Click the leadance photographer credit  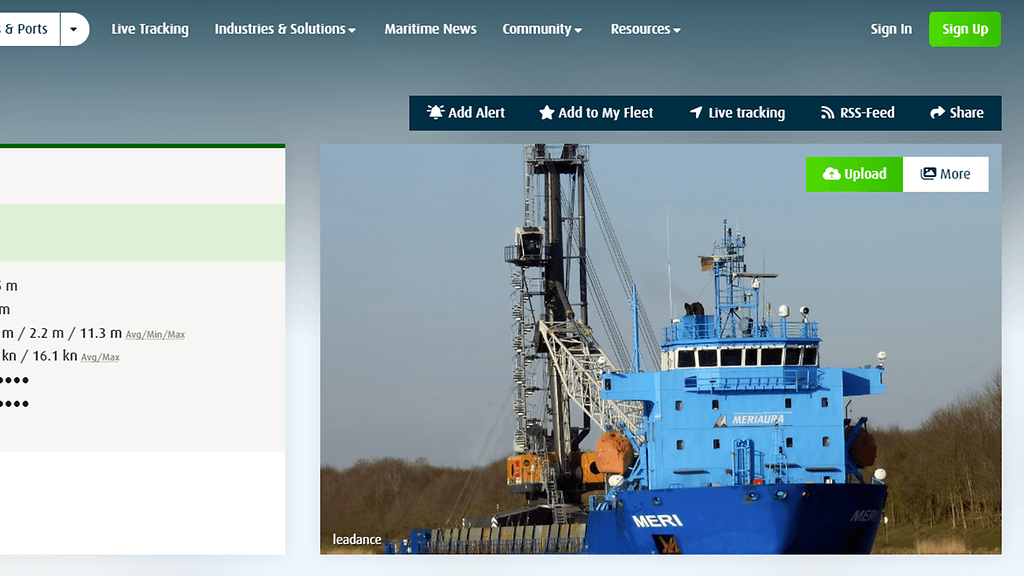[357, 539]
